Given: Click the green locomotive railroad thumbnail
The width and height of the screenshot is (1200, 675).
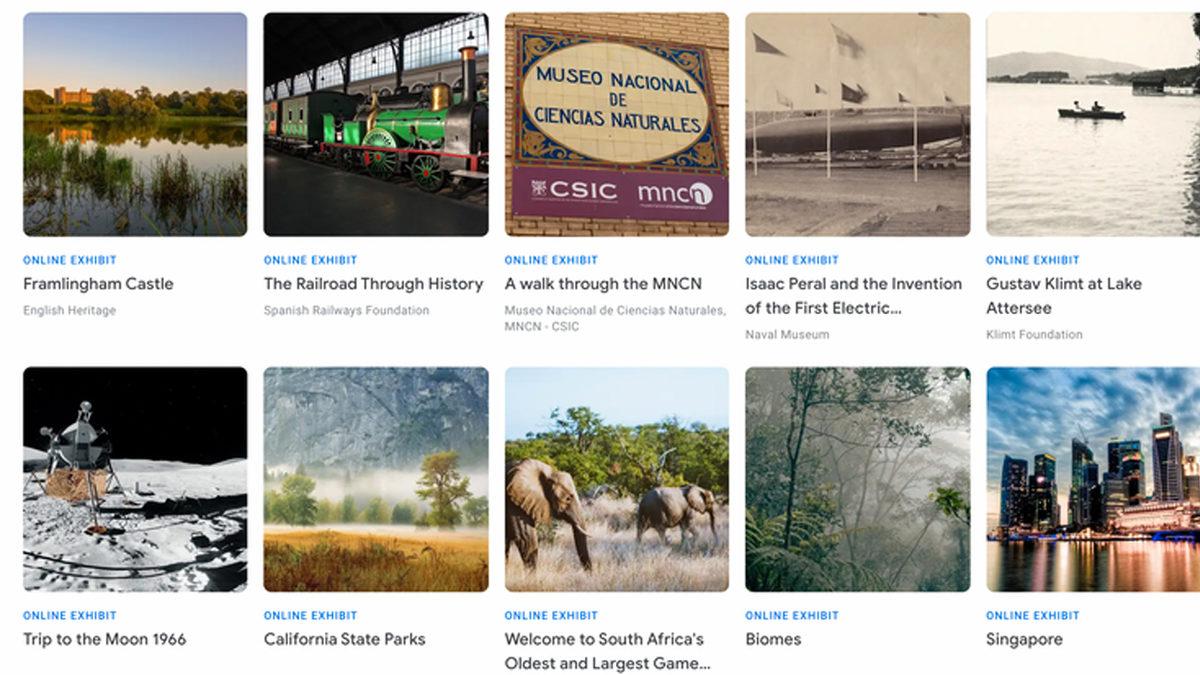Looking at the screenshot, I should pyautogui.click(x=376, y=124).
